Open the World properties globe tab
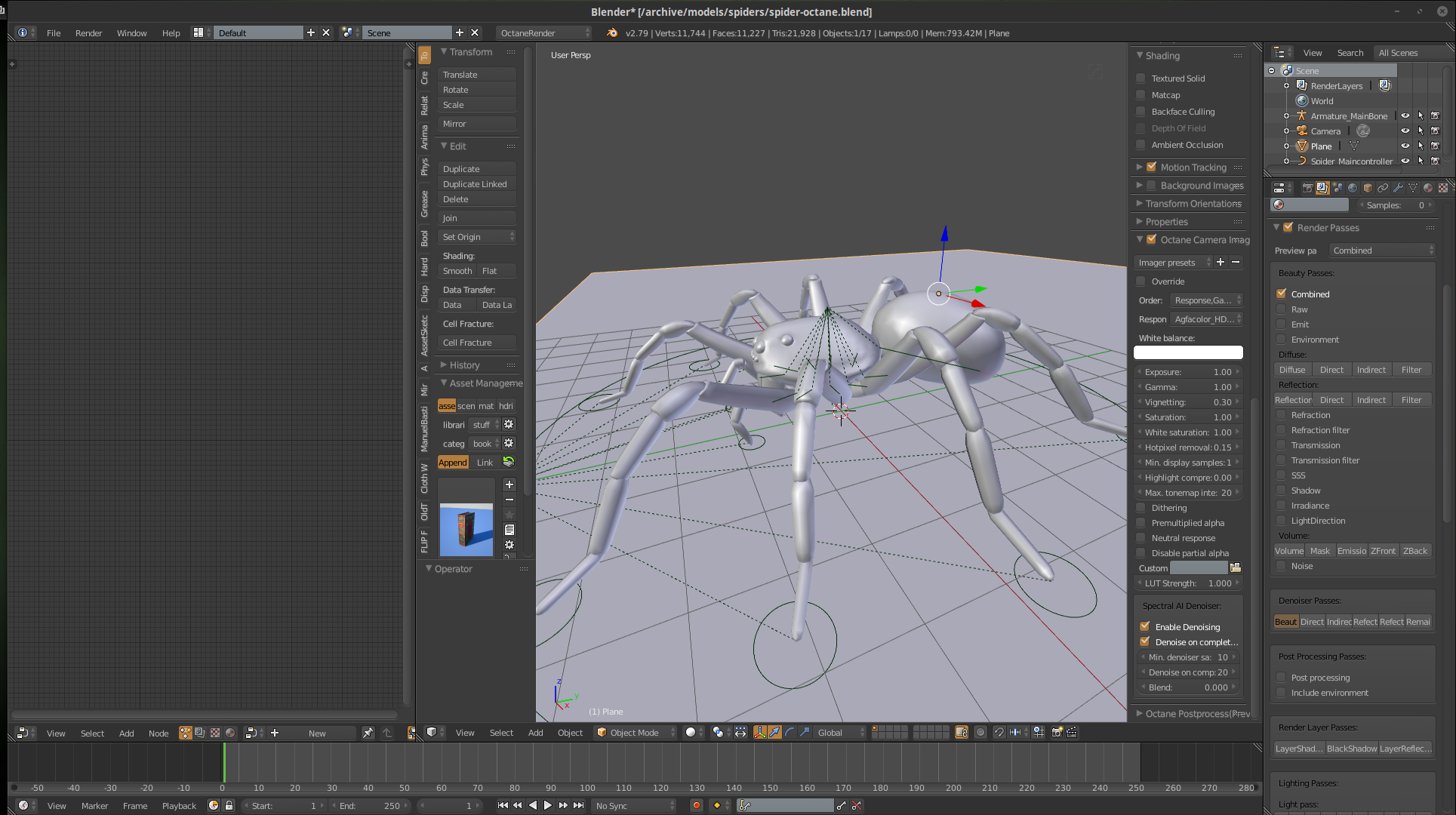1456x815 pixels. 1352,188
